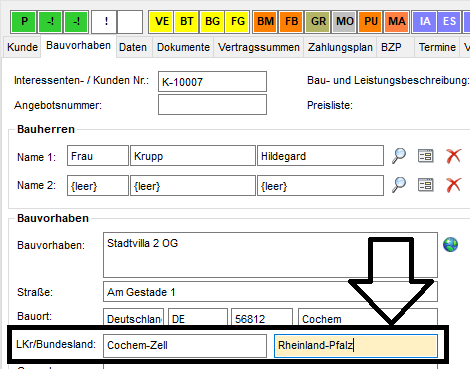The height and width of the screenshot is (369, 470).
Task: Select the yellow BT status button
Action: tap(187, 22)
